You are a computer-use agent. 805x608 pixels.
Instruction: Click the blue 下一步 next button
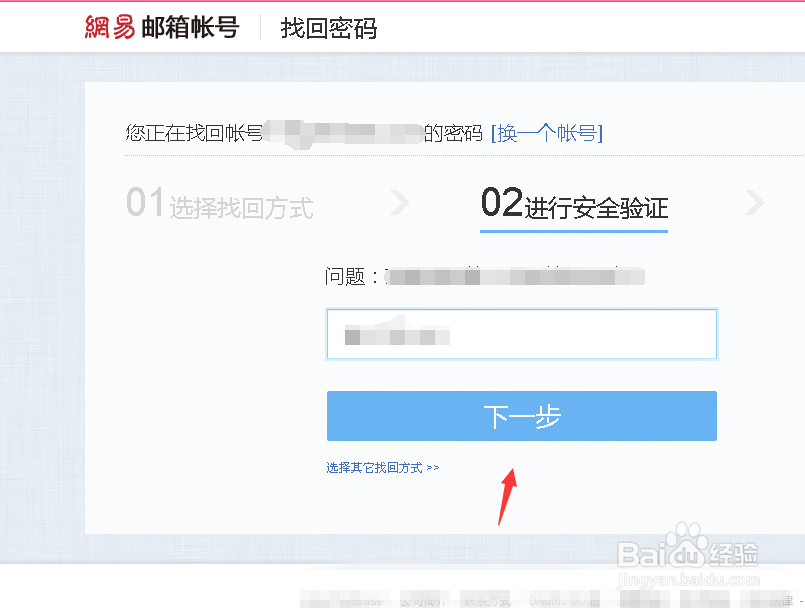click(x=522, y=416)
